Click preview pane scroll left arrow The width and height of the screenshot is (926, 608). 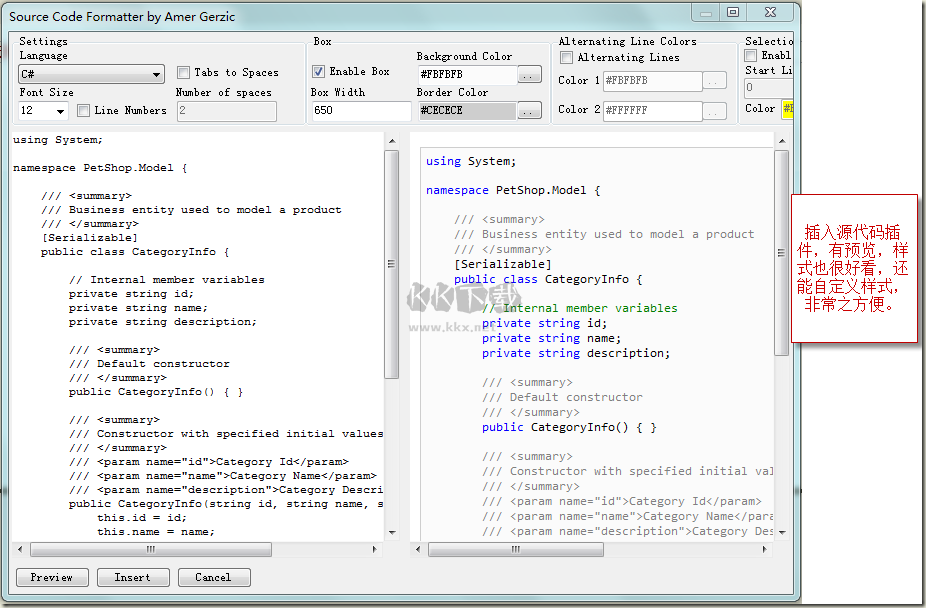pyautogui.click(x=418, y=550)
